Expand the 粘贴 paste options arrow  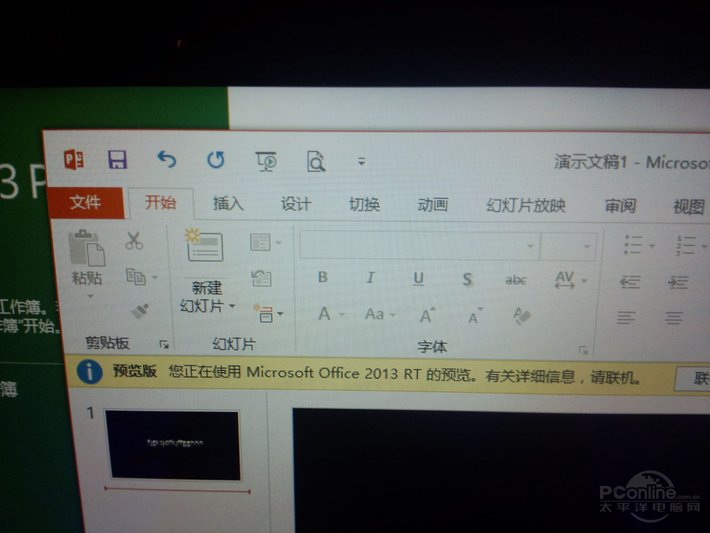(90, 296)
